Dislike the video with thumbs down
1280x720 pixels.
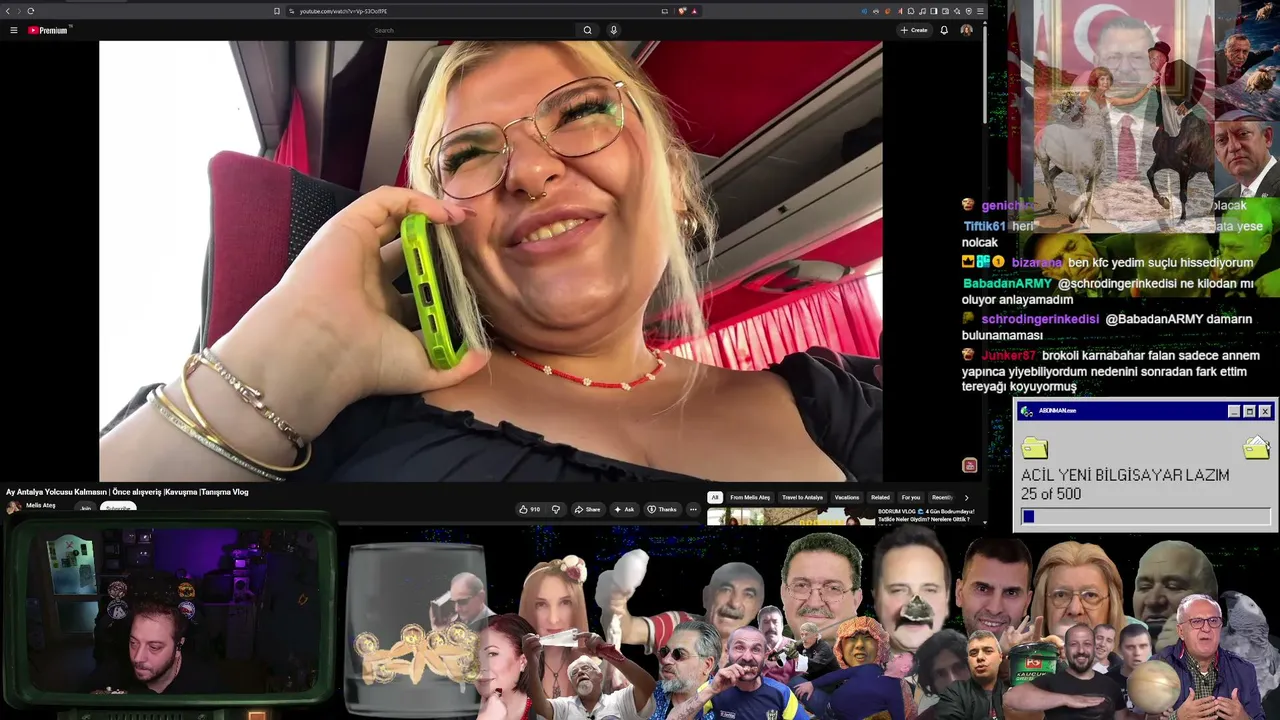[x=556, y=509]
